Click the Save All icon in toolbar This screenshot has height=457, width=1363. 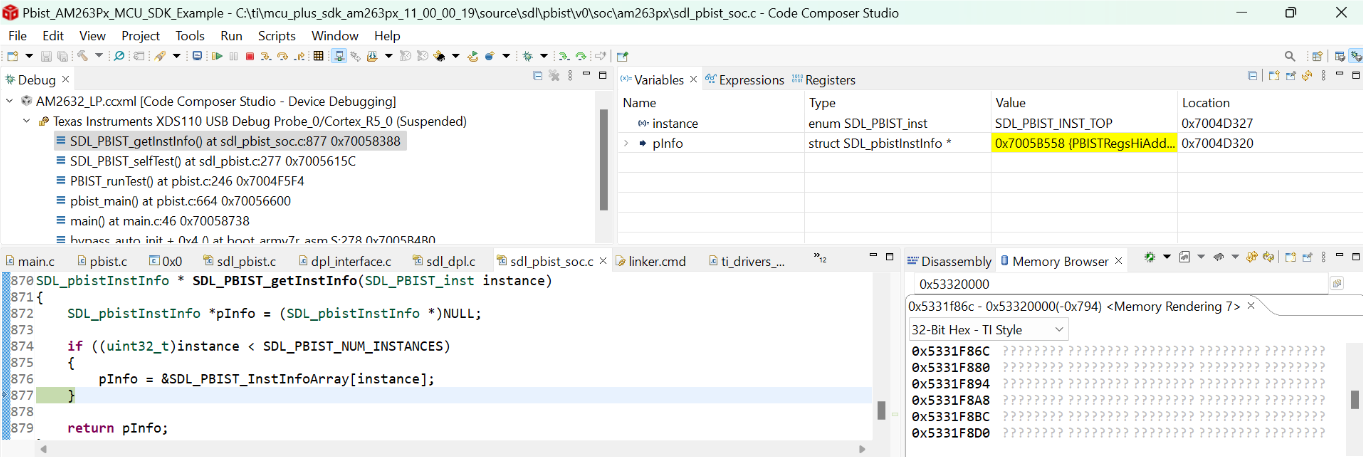62,56
